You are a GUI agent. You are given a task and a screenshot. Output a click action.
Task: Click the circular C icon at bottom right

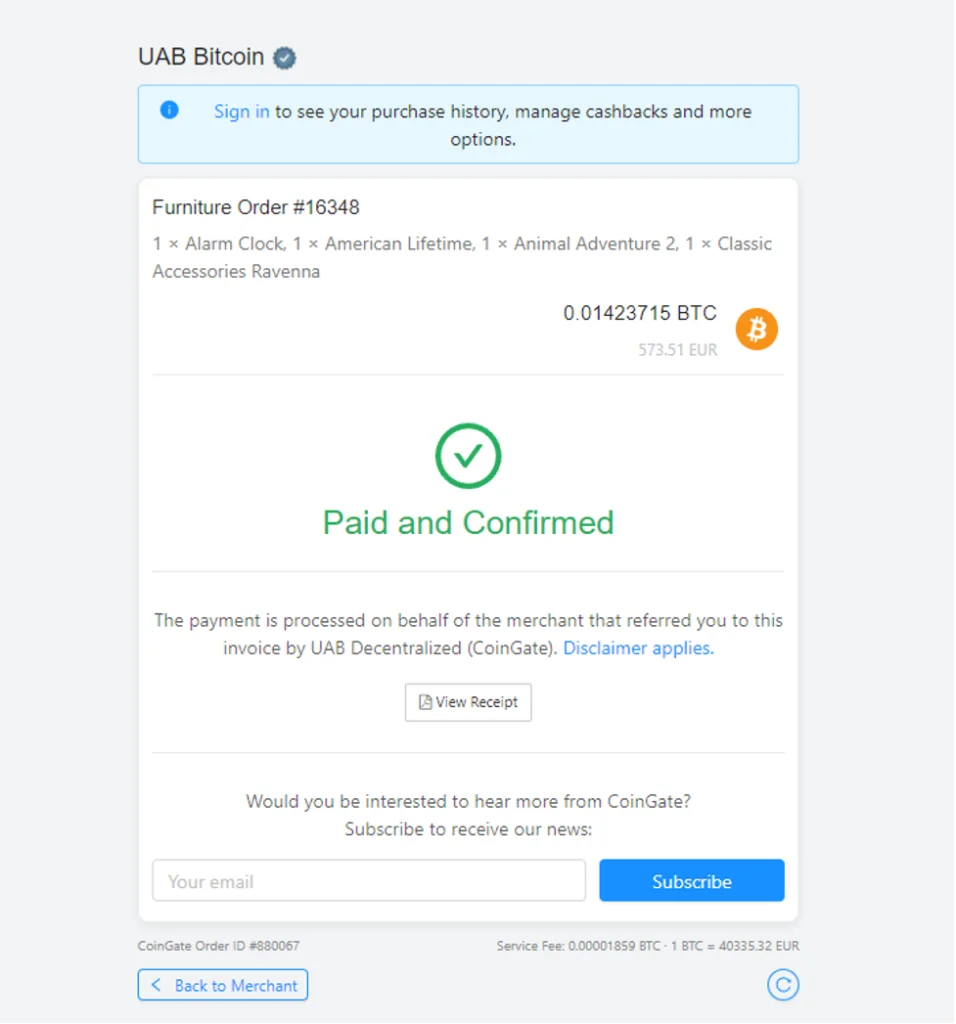click(783, 985)
